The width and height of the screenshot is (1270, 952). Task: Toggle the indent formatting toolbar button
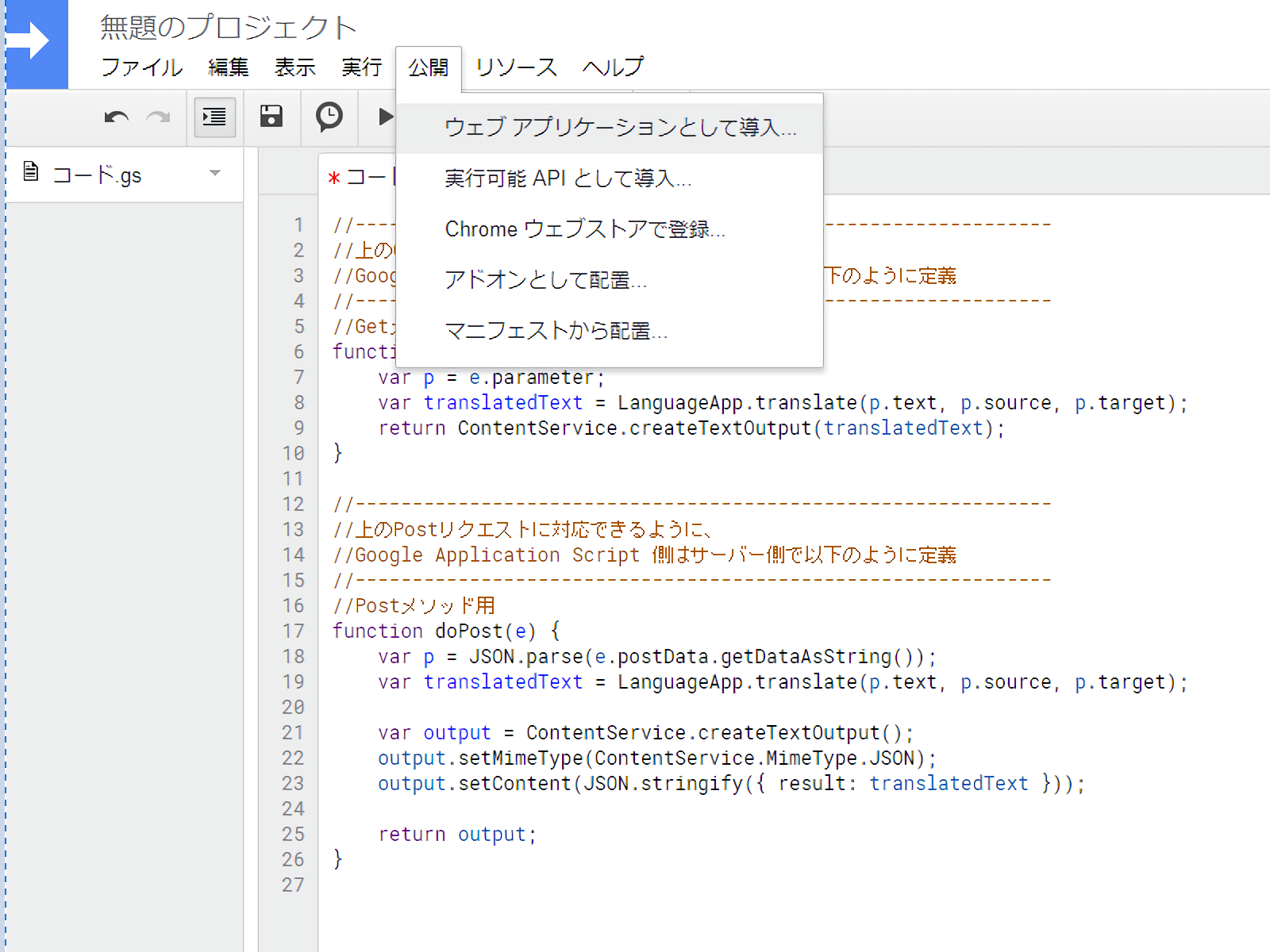[214, 117]
